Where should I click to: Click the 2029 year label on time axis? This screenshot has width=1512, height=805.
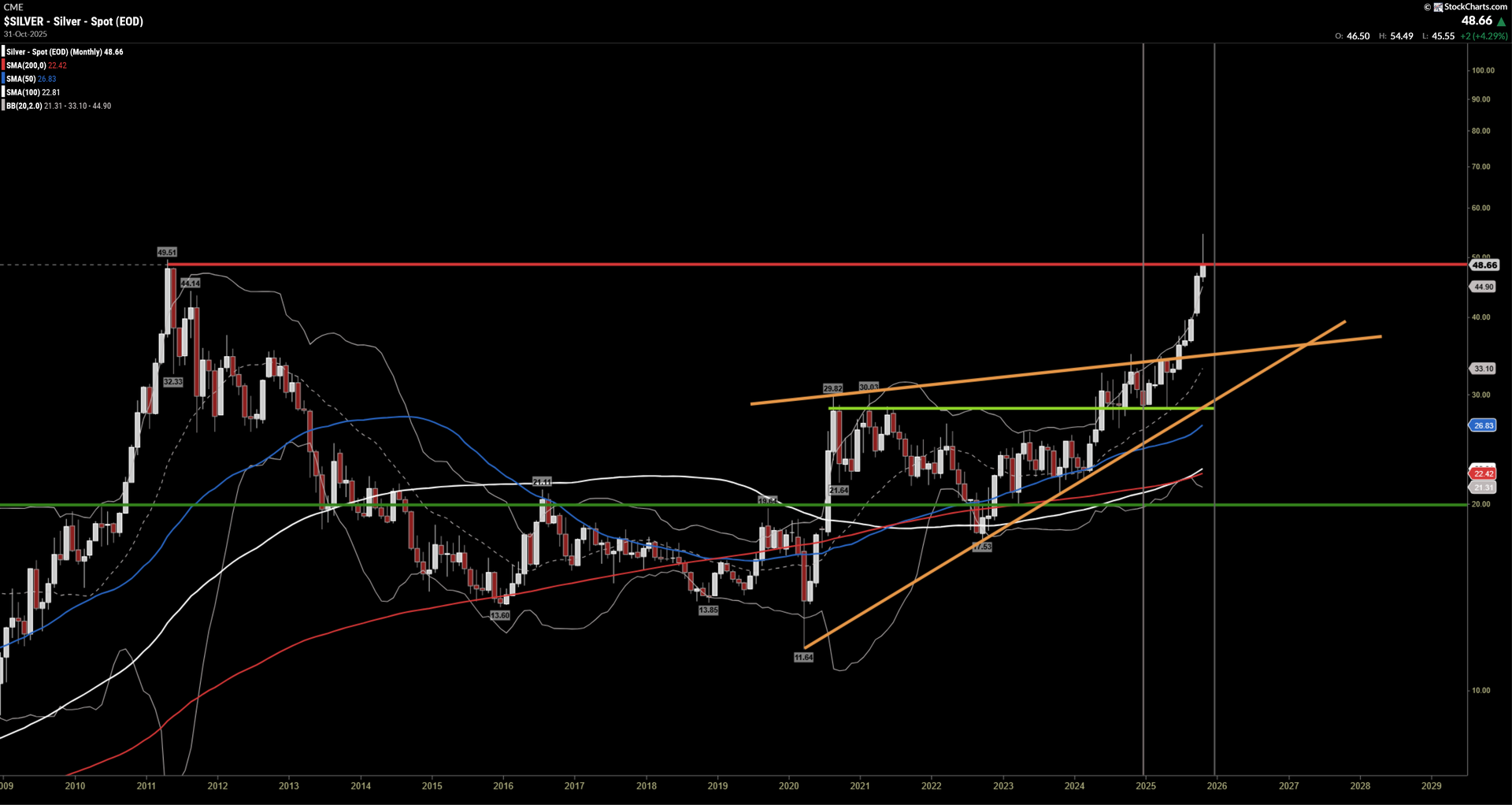click(x=1431, y=785)
